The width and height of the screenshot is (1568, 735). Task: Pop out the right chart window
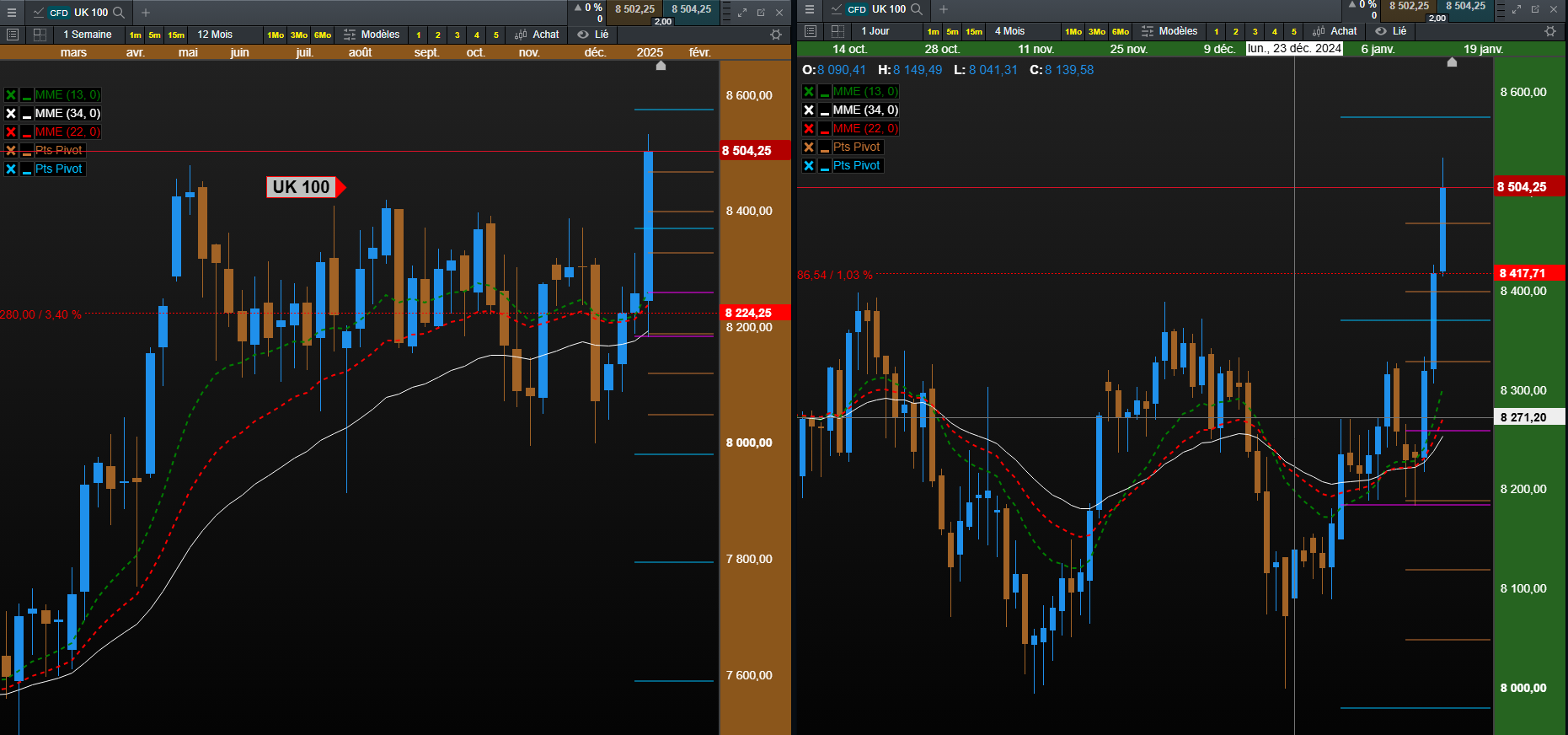tap(1535, 9)
